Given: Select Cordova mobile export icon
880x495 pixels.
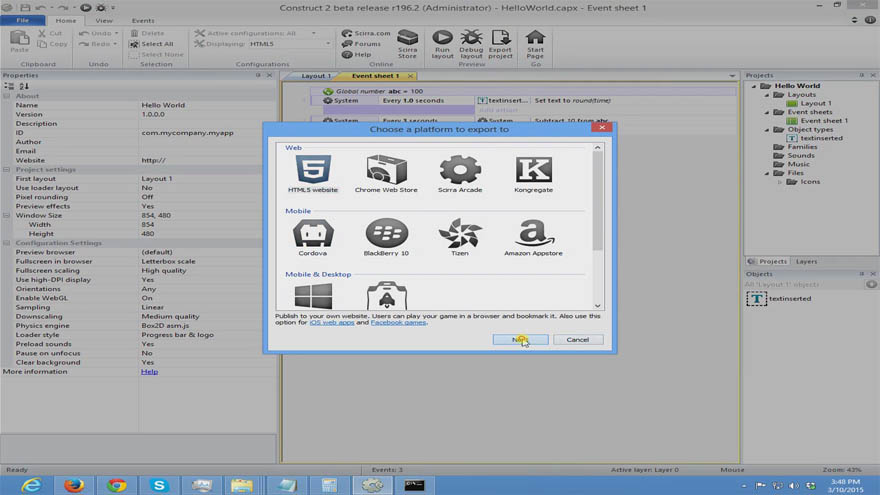Looking at the screenshot, I should [313, 237].
